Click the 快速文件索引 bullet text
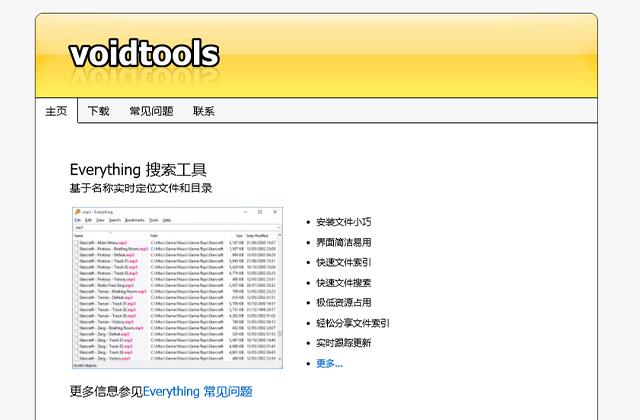The image size is (640, 420). [344, 262]
